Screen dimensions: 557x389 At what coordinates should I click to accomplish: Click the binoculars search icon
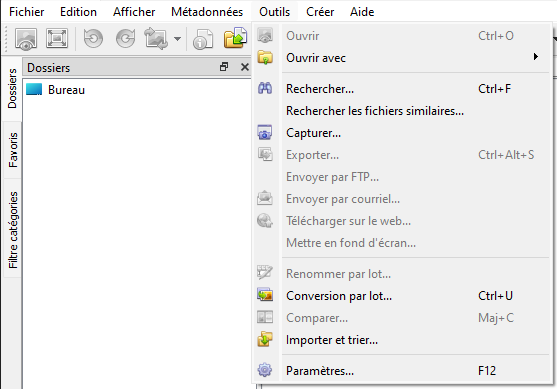click(x=265, y=88)
